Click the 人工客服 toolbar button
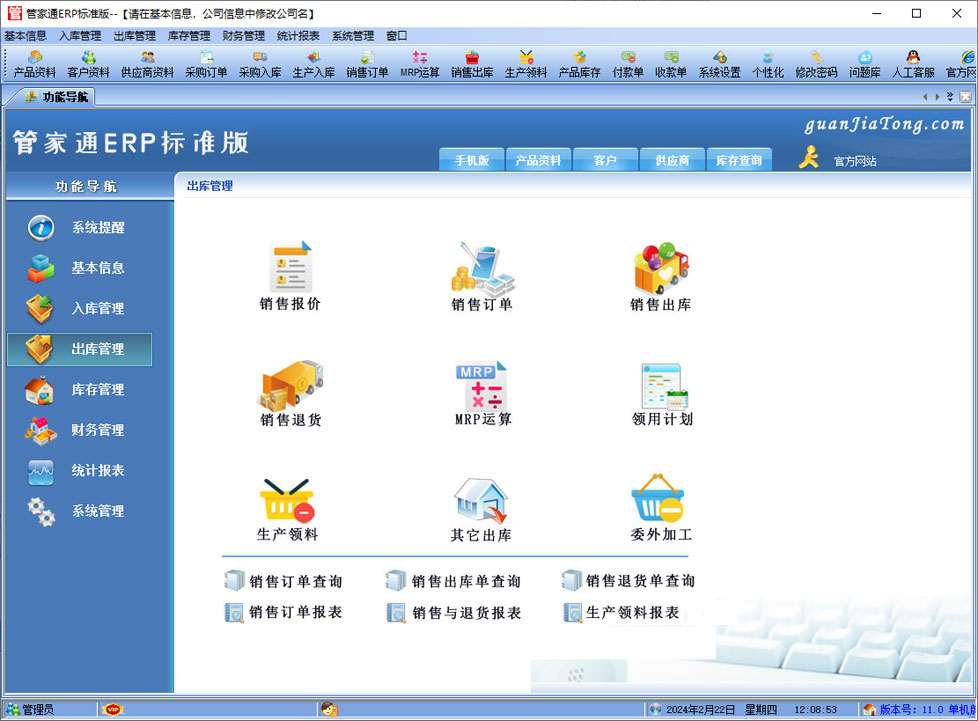This screenshot has width=978, height=721. [912, 65]
